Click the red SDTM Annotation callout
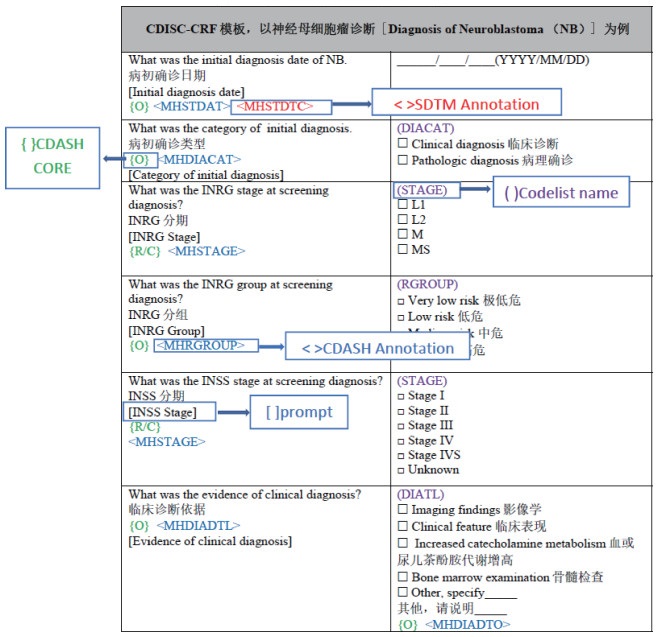This screenshot has width=664, height=637. (x=468, y=104)
